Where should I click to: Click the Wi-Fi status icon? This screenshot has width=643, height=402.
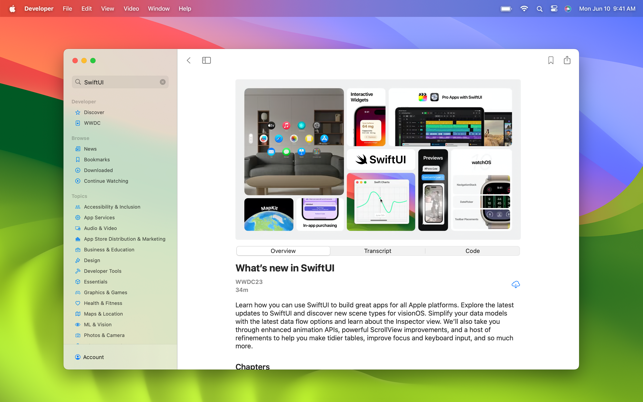[x=524, y=9]
